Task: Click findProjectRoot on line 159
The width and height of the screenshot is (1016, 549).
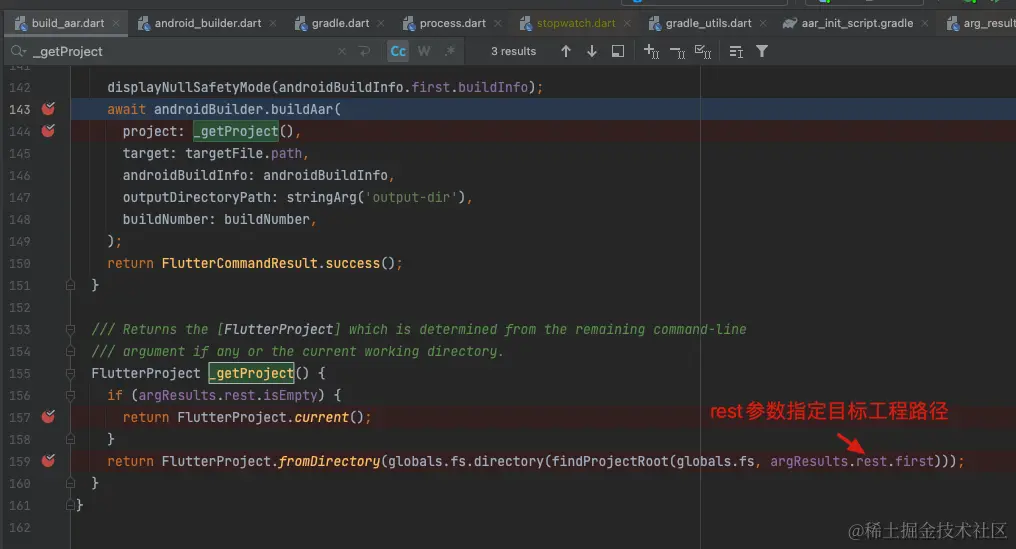Action: click(x=610, y=461)
